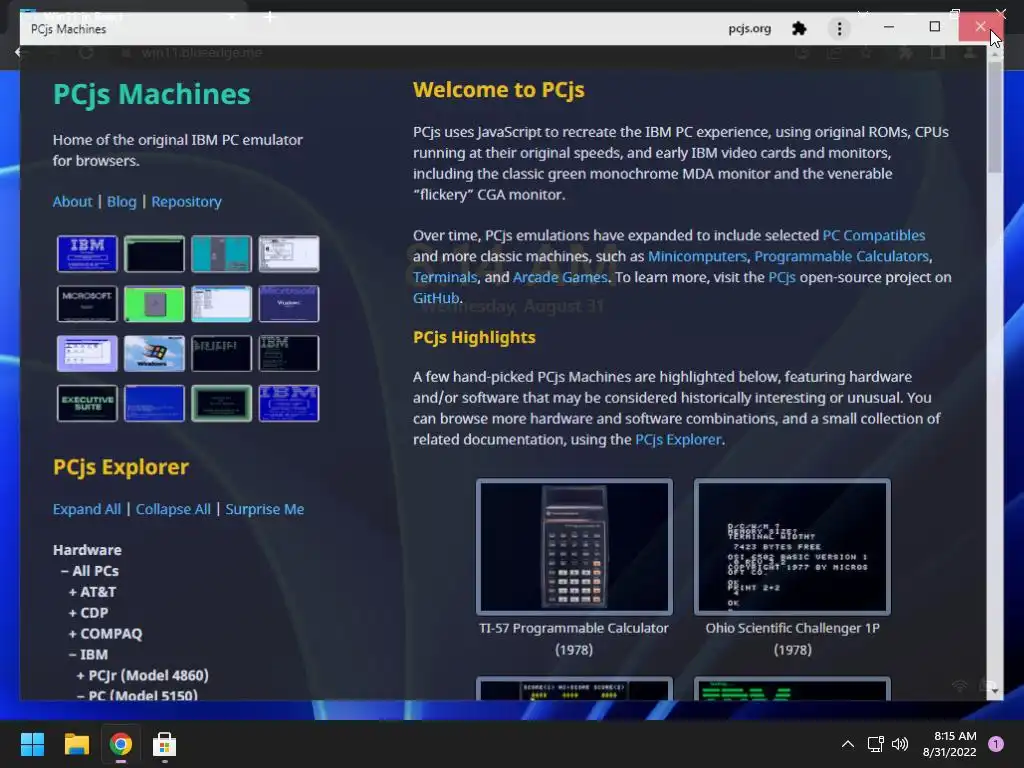Follow the GitHub link
The image size is (1024, 768).
(436, 298)
